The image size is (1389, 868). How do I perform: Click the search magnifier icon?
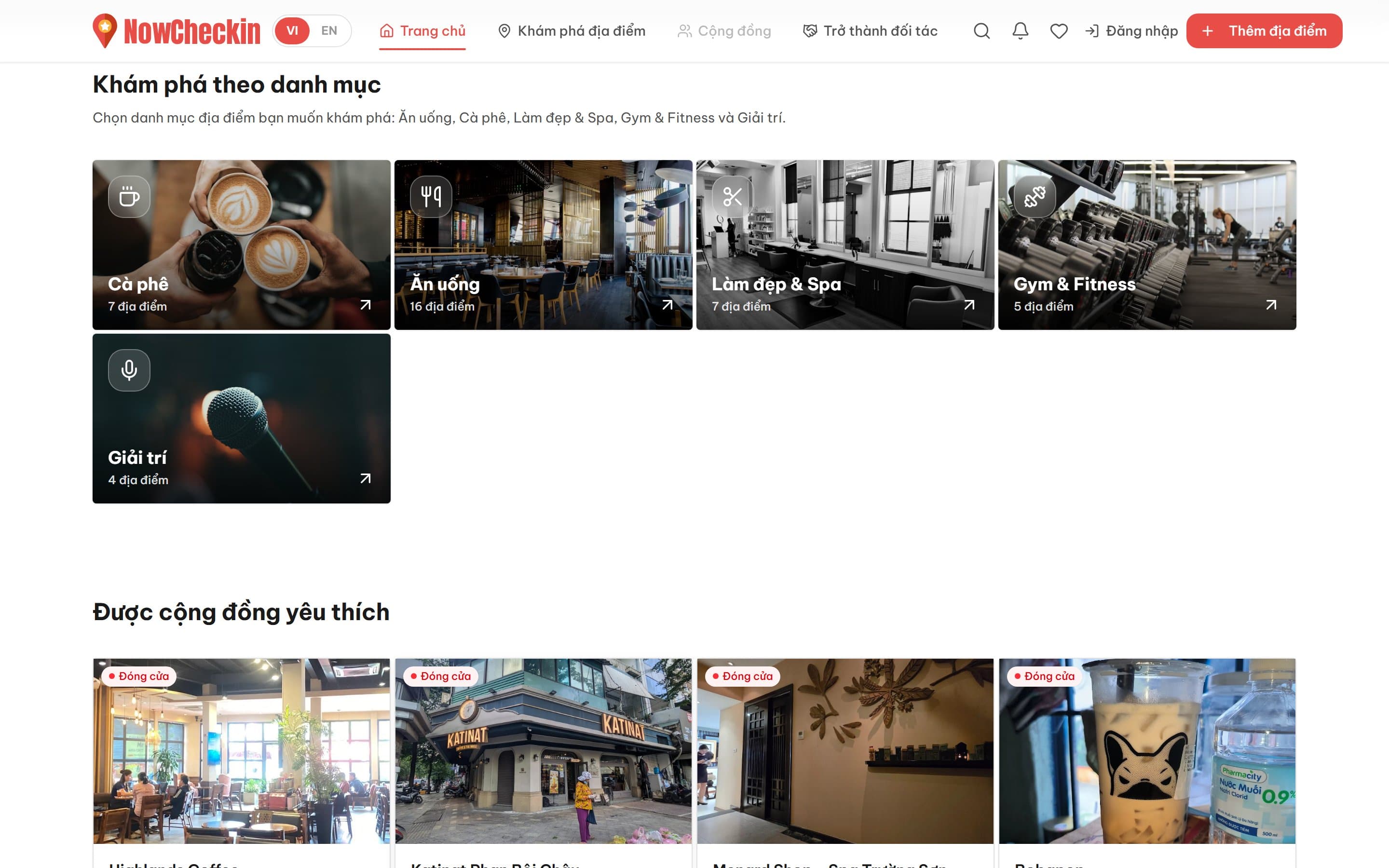pos(981,31)
